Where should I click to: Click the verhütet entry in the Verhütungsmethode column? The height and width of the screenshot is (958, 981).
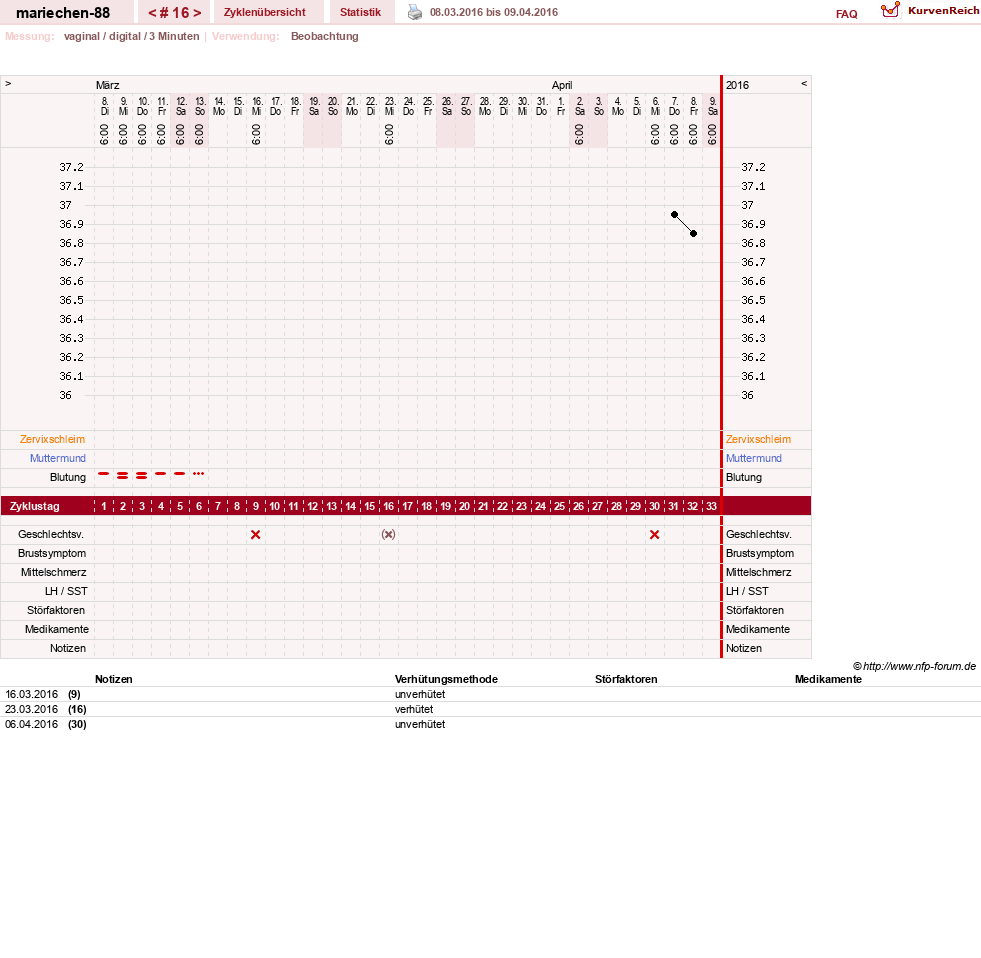click(414, 709)
